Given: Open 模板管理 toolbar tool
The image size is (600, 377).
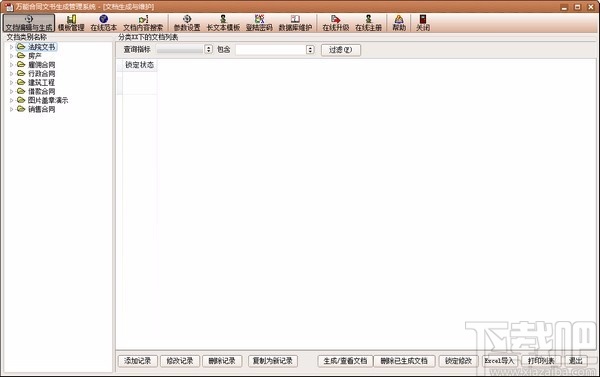Looking at the screenshot, I should pos(71,23).
